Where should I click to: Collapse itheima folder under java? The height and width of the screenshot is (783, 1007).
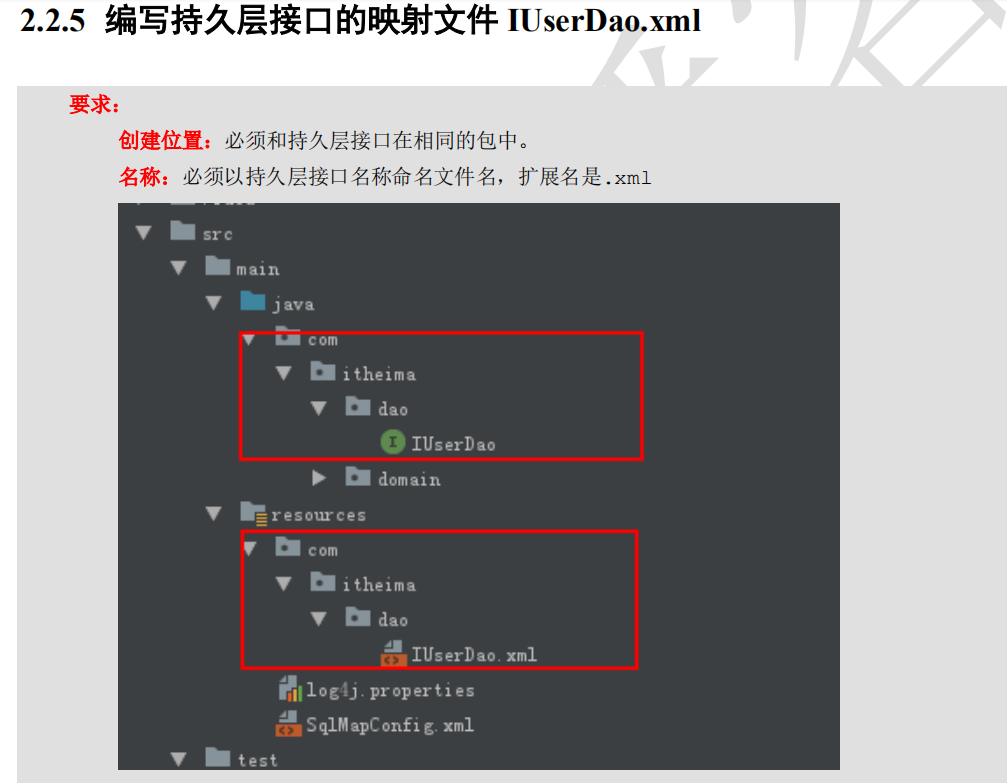[x=283, y=373]
